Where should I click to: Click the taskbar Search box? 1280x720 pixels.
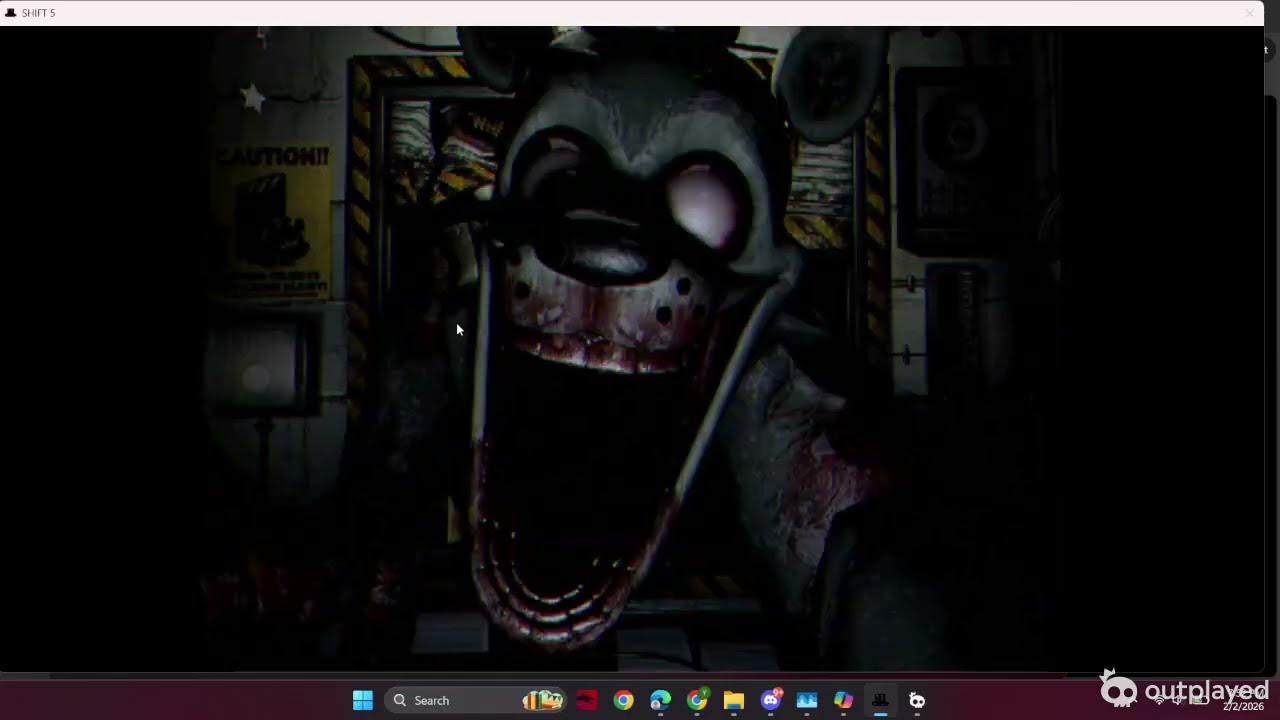pos(477,700)
